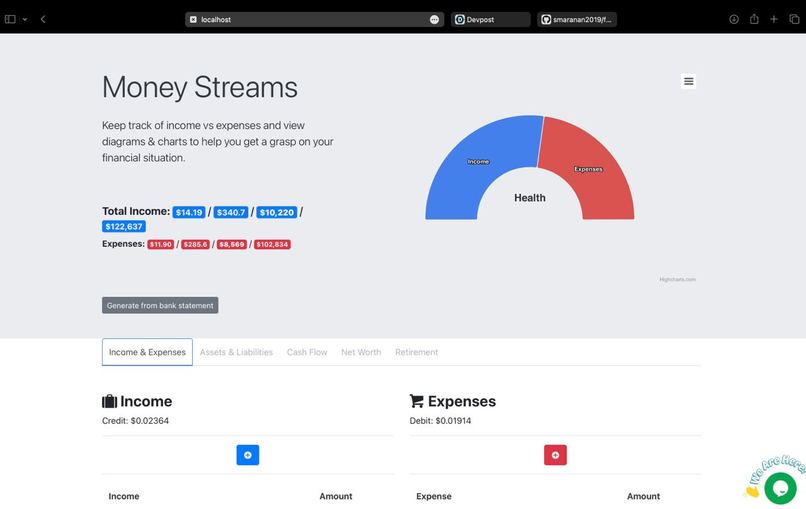Click the $8,569 expenses badge
806x509 pixels.
pyautogui.click(x=232, y=244)
